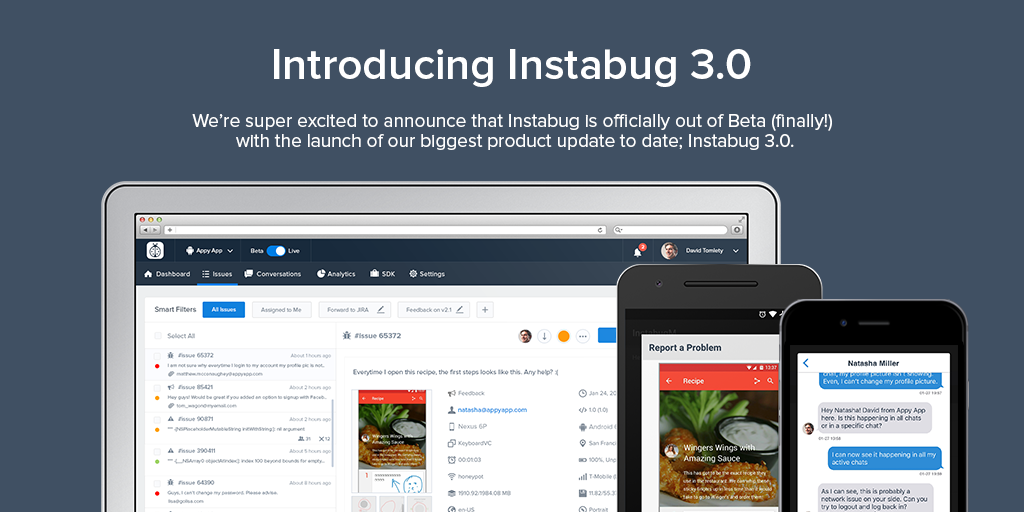1024x512 pixels.
Task: Click the 'About 8 hours ago' timestamp
Action: pyautogui.click(x=310, y=483)
